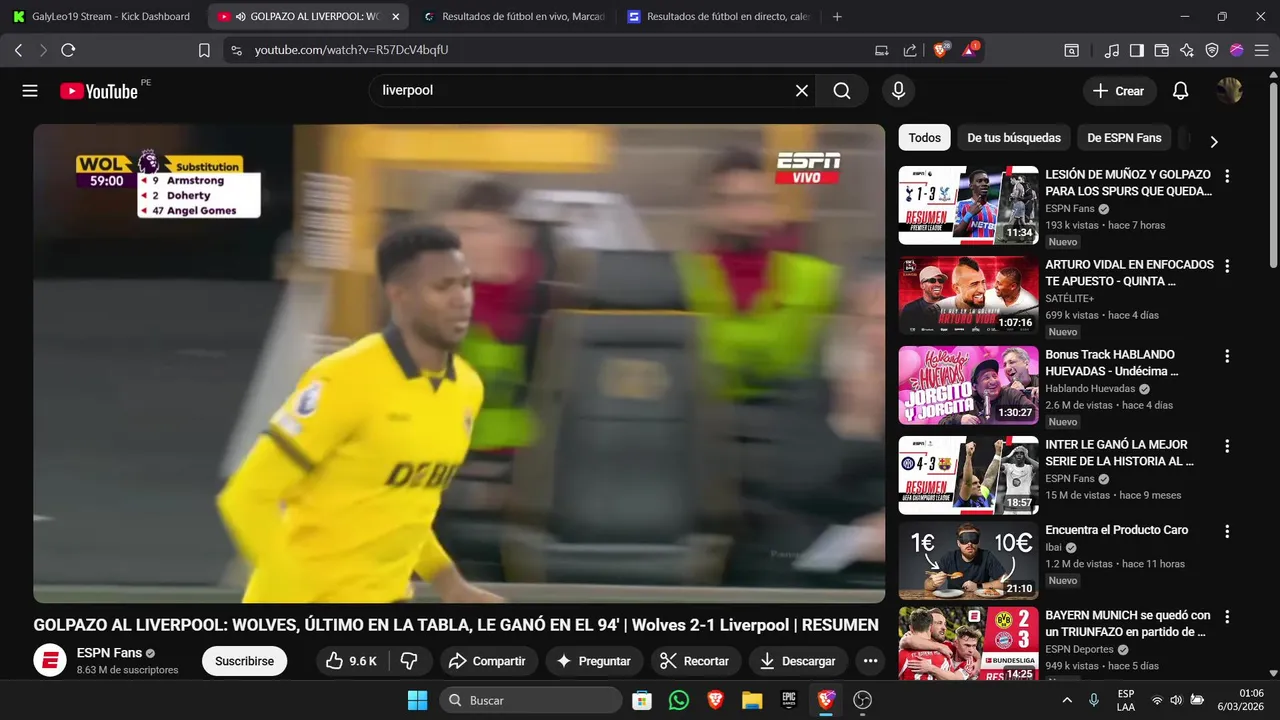Open the ESPN Fans channel avatar

click(x=50, y=661)
